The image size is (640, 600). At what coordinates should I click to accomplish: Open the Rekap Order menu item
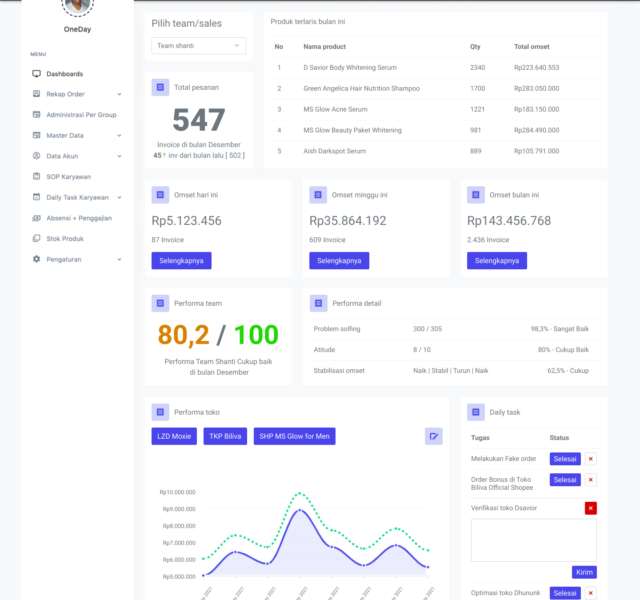click(65, 94)
